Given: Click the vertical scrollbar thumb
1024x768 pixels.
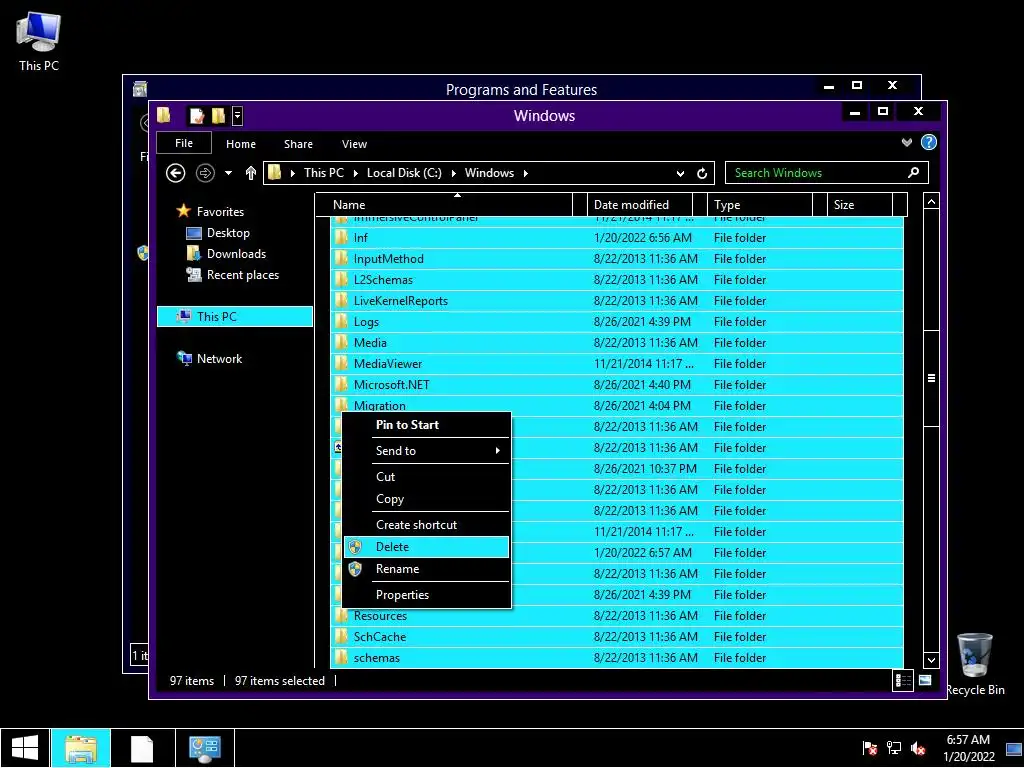Looking at the screenshot, I should point(931,378).
